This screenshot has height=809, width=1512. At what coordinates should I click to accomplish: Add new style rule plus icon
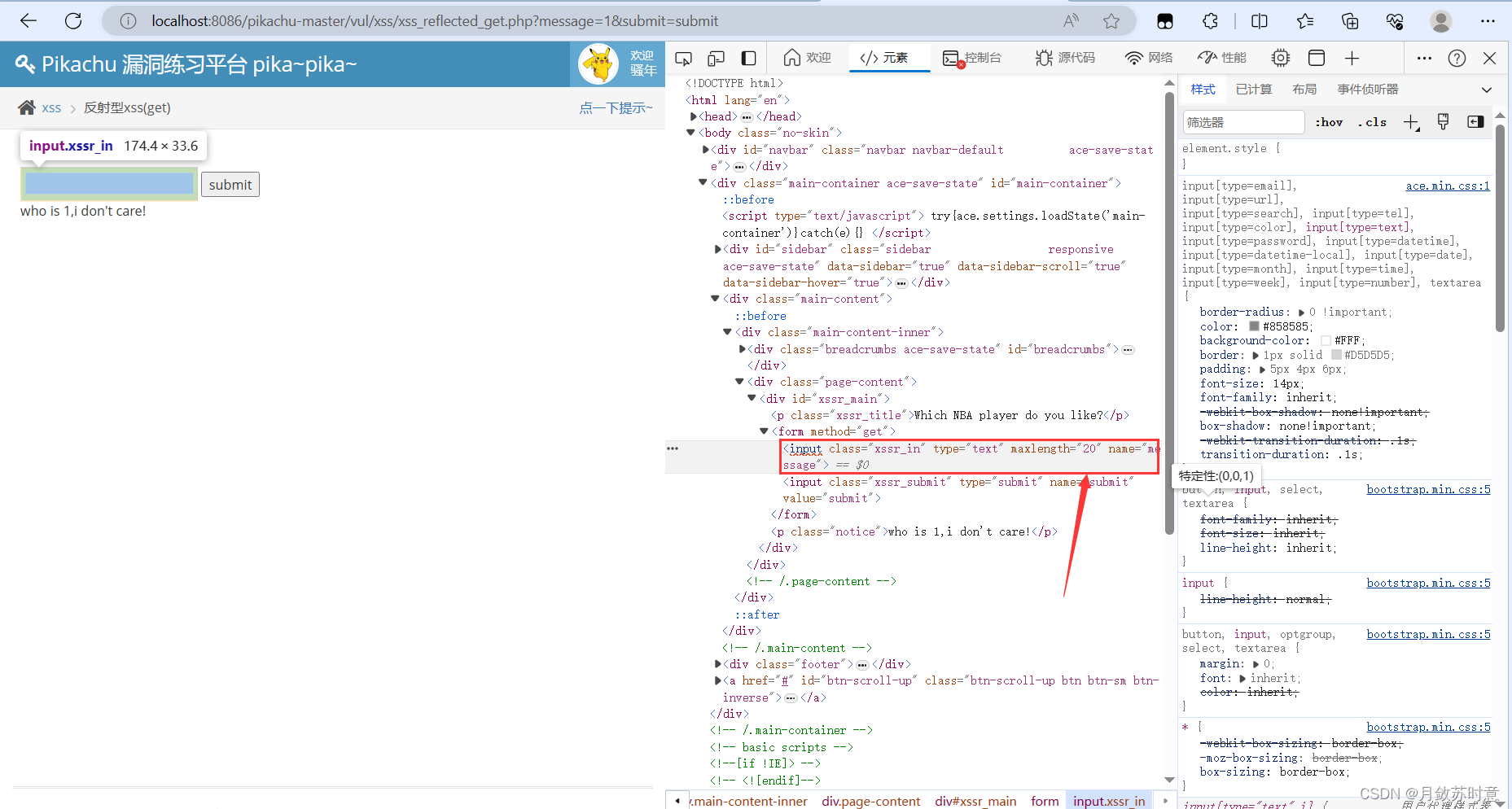coord(1411,122)
